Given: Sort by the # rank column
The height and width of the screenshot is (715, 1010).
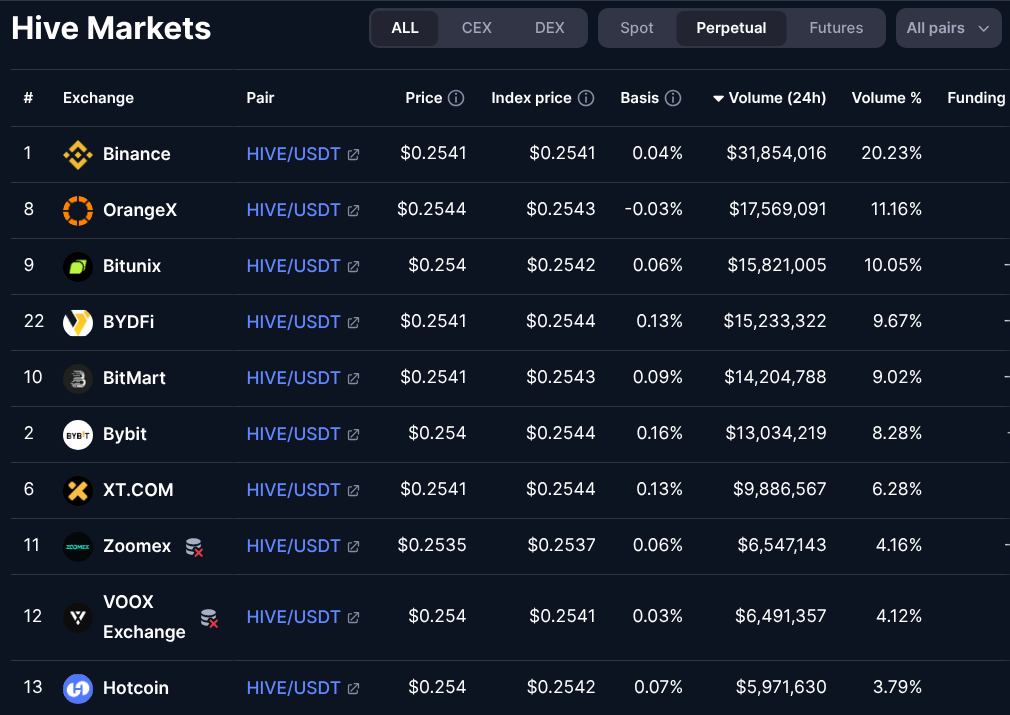Looking at the screenshot, I should [x=28, y=98].
